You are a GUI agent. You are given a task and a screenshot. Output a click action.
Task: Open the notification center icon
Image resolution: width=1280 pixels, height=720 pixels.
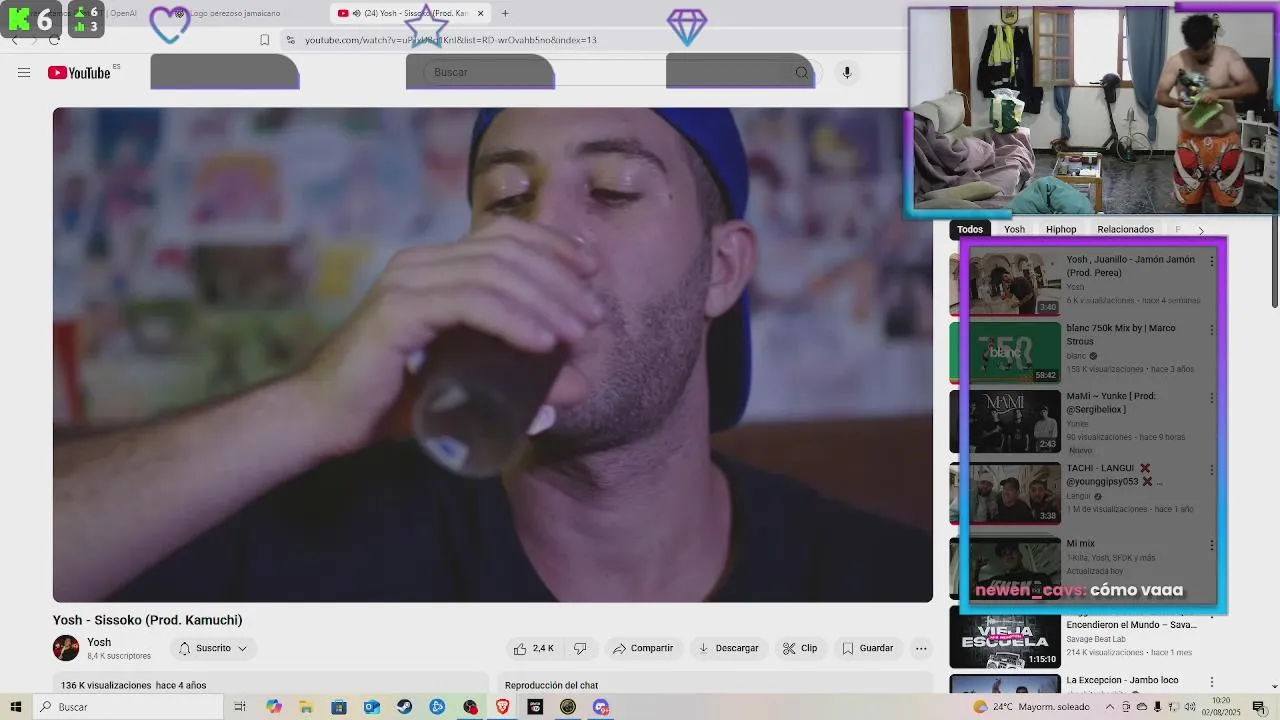[1259, 707]
